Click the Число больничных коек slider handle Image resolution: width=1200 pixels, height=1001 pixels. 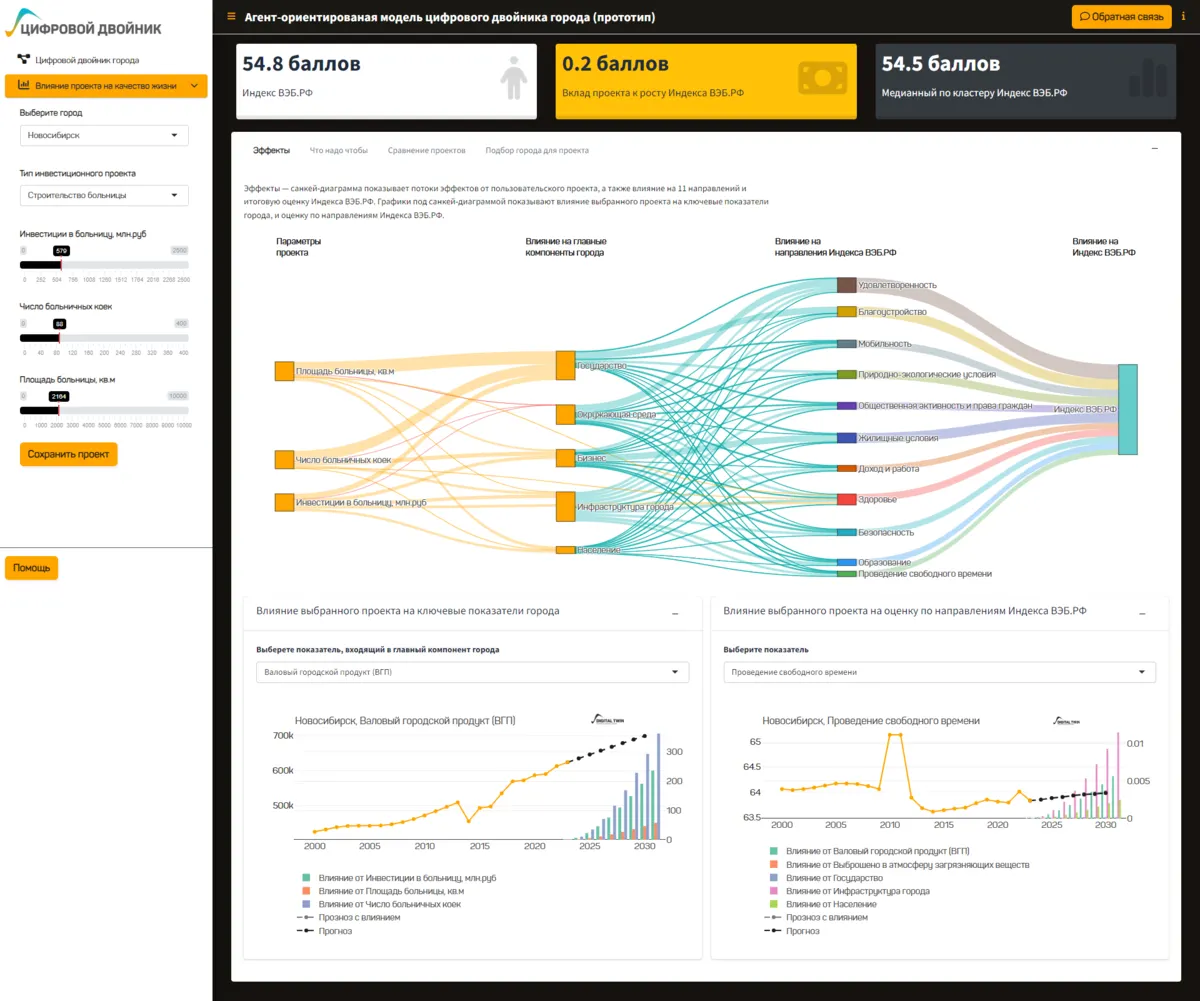60,338
